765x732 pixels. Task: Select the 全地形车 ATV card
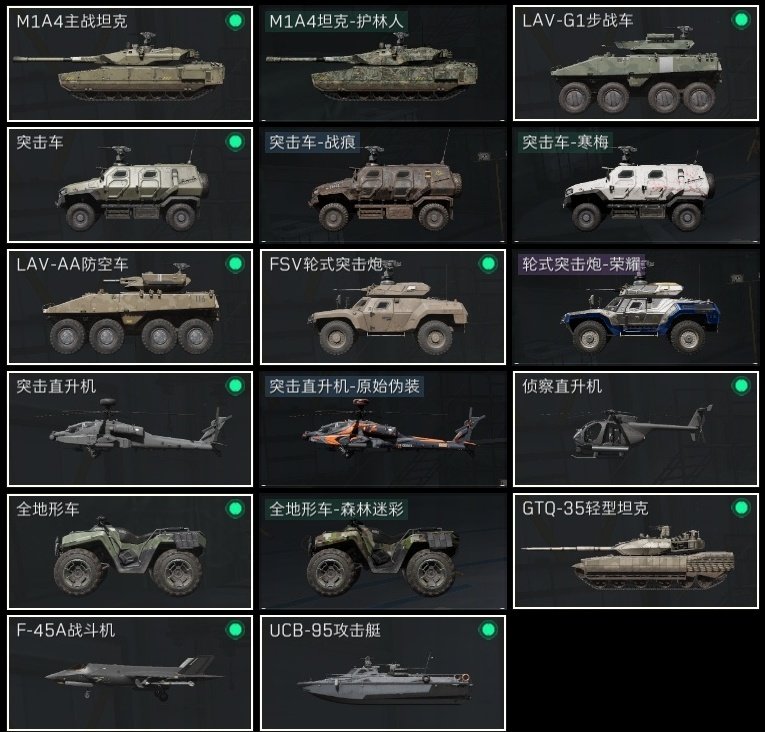pos(130,551)
